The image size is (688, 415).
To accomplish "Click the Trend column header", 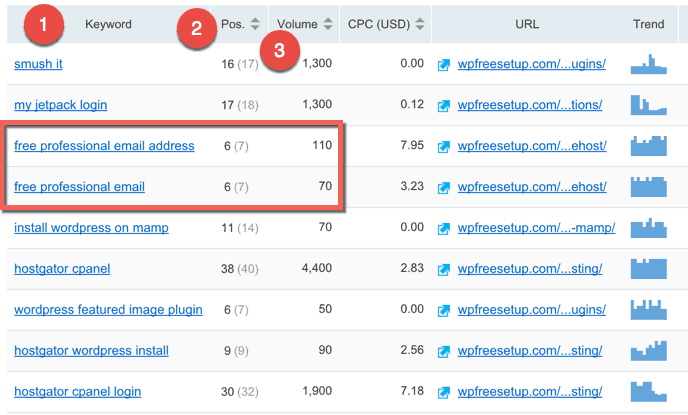I will (x=649, y=24).
